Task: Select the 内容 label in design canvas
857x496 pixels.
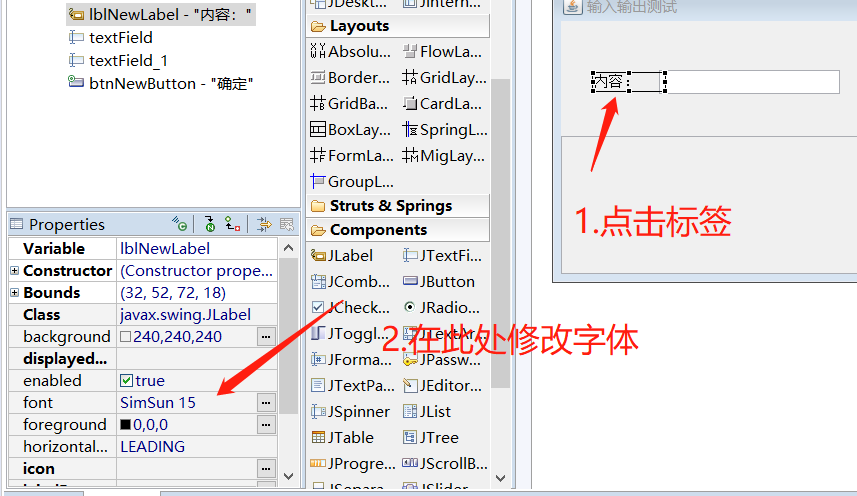Action: click(629, 82)
